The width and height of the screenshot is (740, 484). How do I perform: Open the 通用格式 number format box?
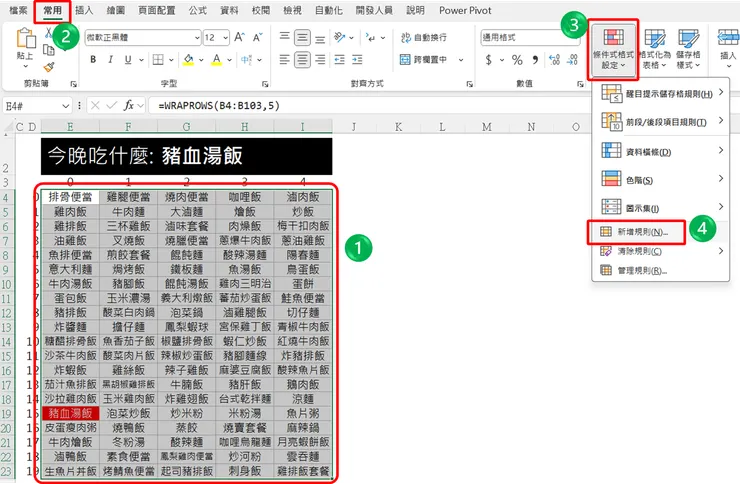[x=530, y=37]
